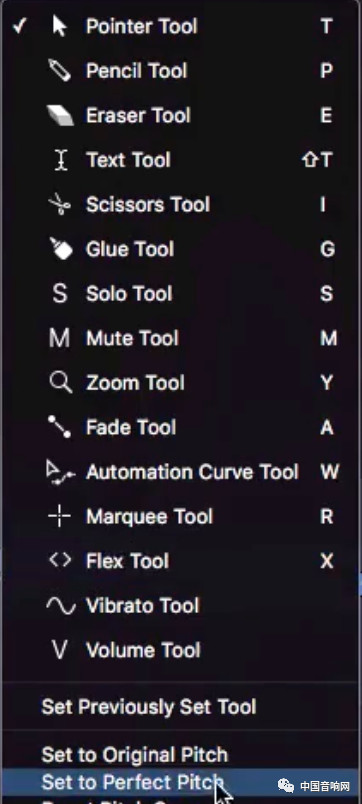The height and width of the screenshot is (804, 362).
Task: Select the Fade Tool icon
Action: (x=59, y=427)
